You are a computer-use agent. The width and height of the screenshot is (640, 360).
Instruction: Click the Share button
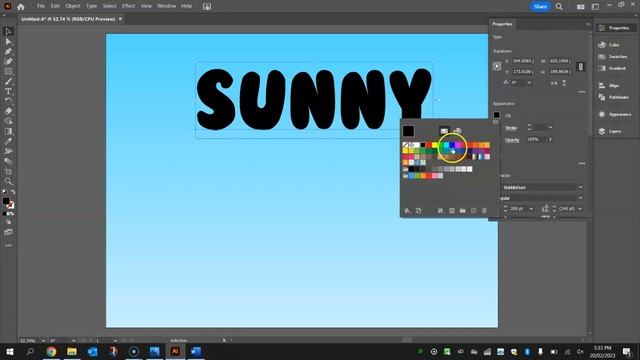coord(540,7)
